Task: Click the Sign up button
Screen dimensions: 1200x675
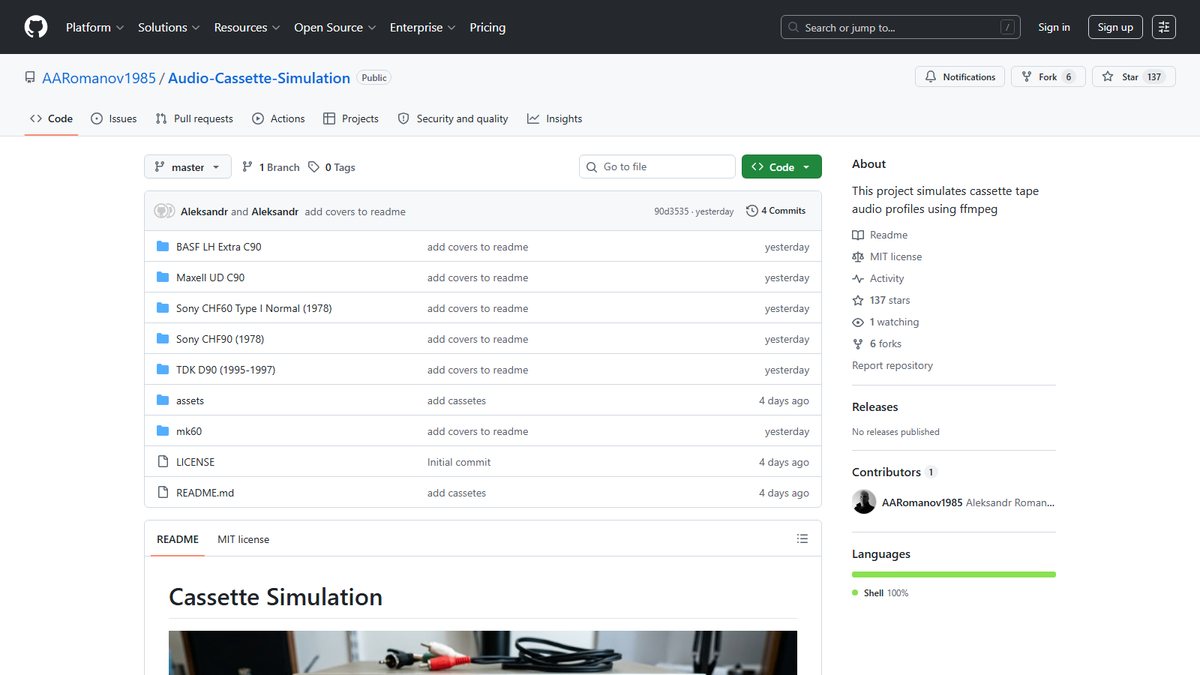Action: coord(1115,27)
